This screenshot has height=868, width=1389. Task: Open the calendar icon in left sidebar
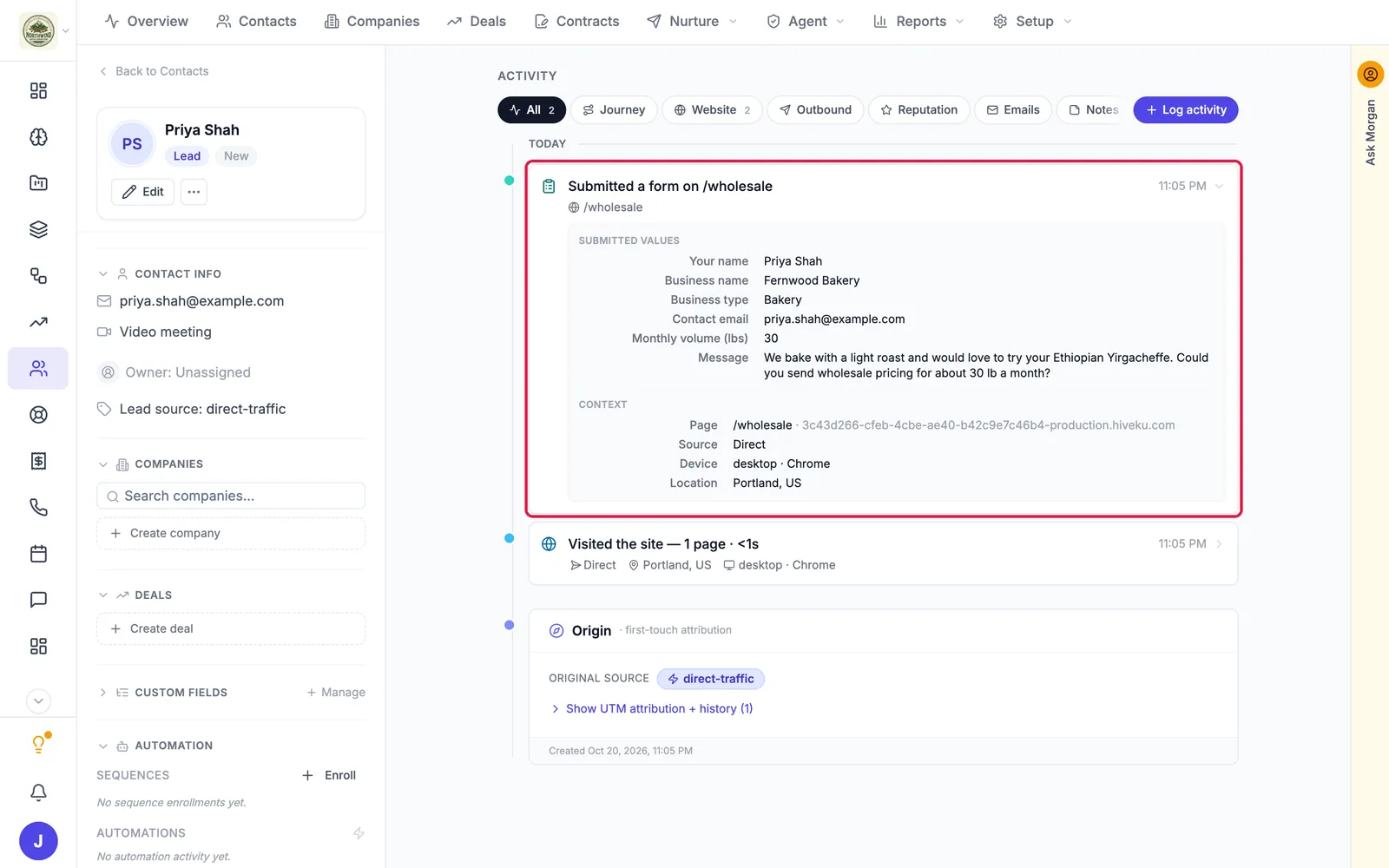38,554
